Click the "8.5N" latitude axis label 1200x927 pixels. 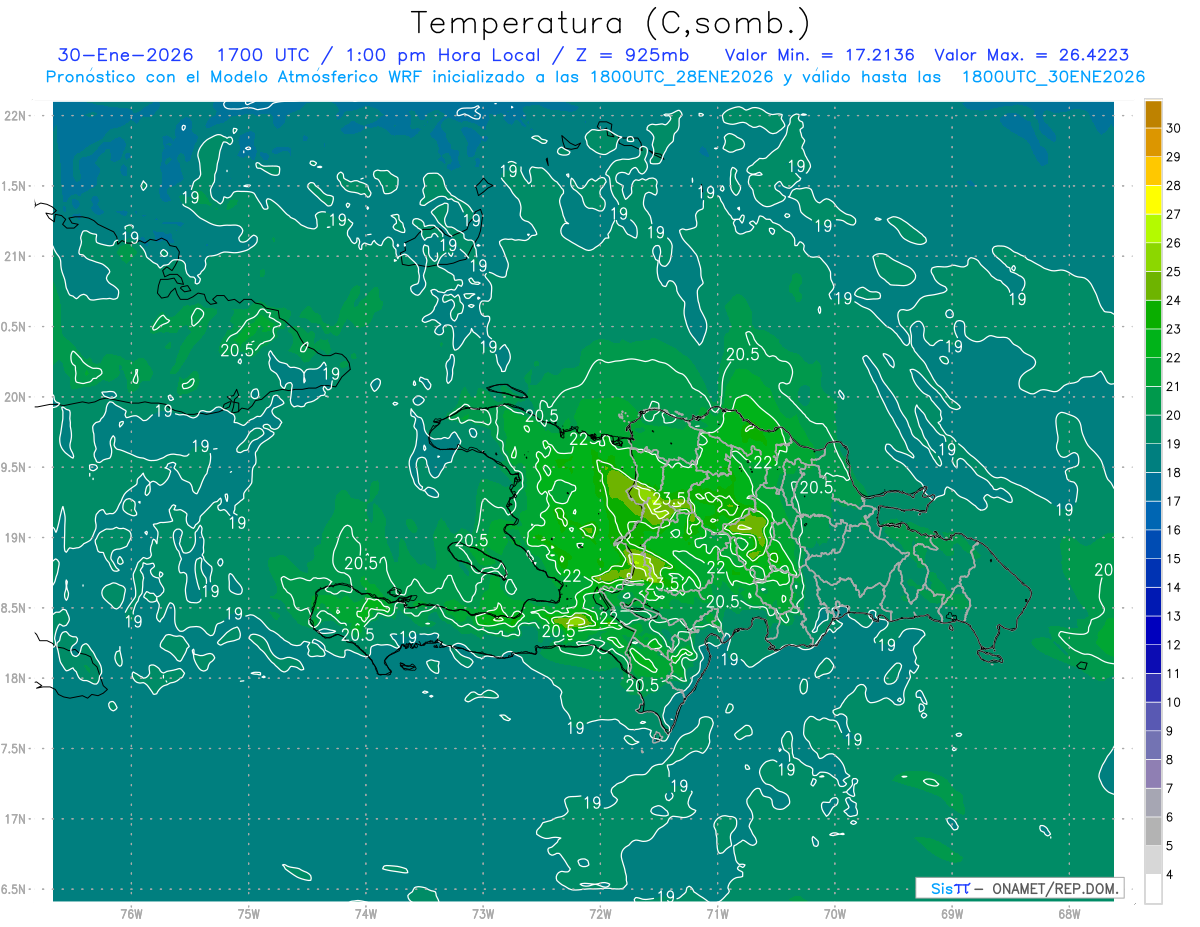click(x=15, y=608)
